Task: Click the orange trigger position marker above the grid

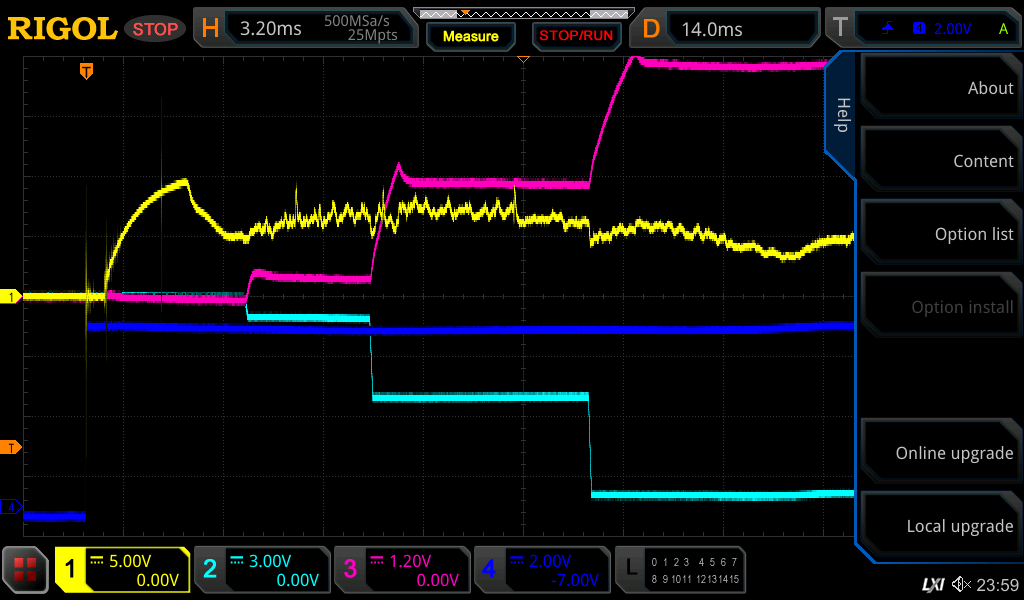Action: pos(87,71)
